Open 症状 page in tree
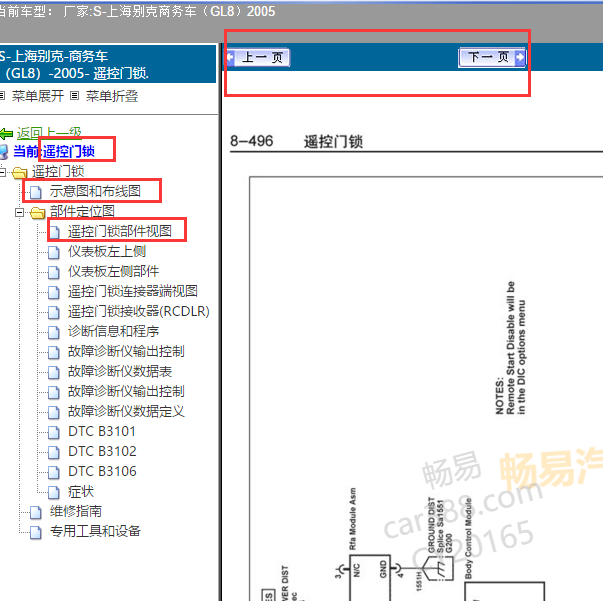Image resolution: width=603 pixels, height=601 pixels. [x=81, y=491]
